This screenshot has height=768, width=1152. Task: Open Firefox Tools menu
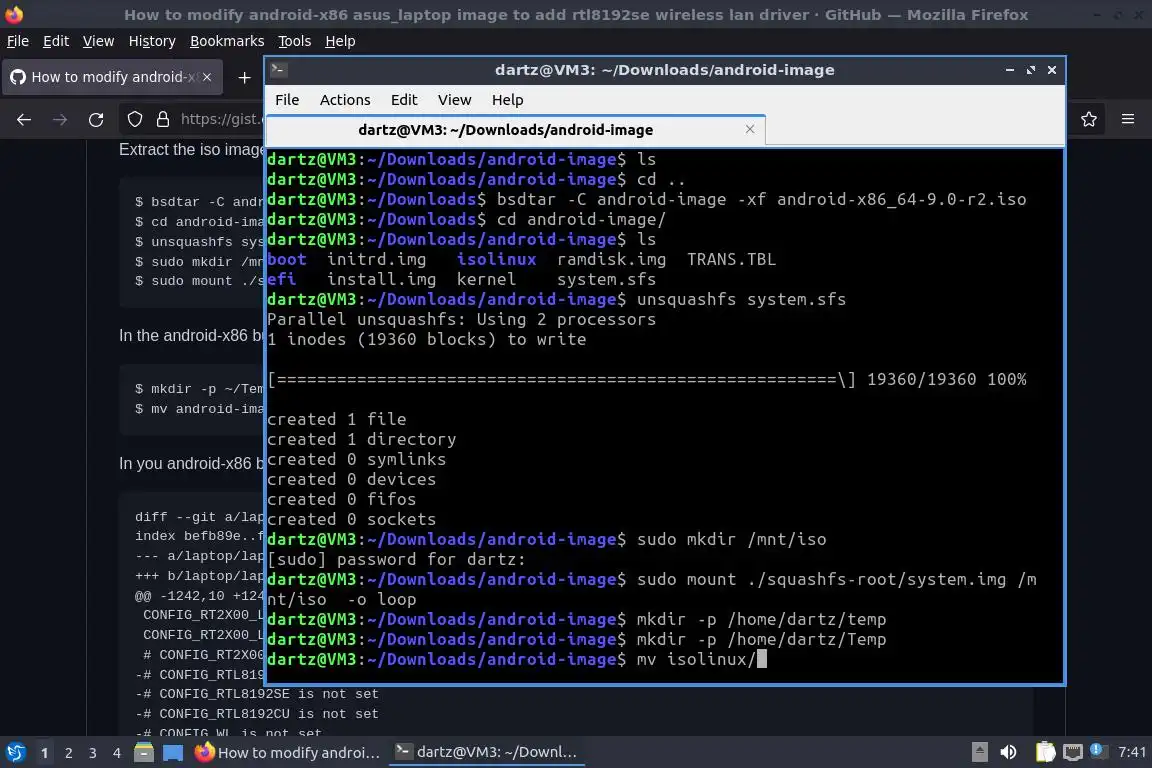coord(295,41)
